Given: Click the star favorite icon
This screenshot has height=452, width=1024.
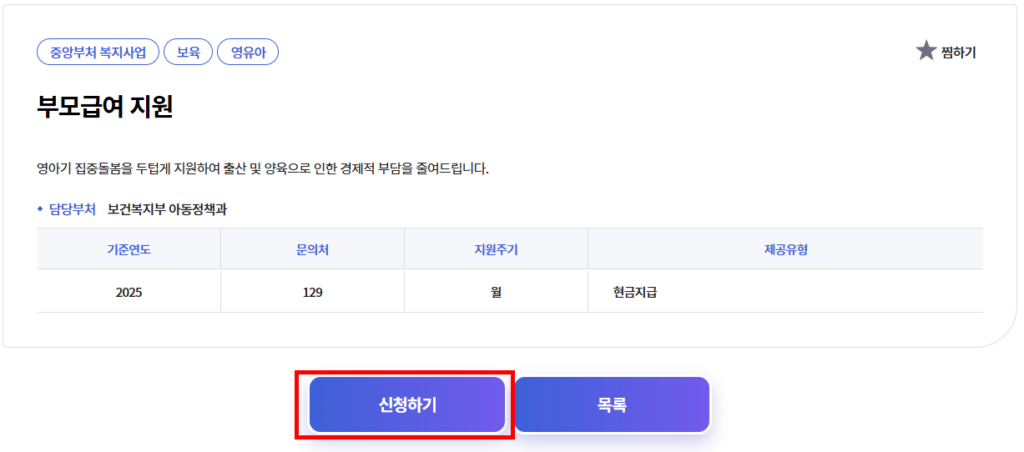Looking at the screenshot, I should coord(926,51).
